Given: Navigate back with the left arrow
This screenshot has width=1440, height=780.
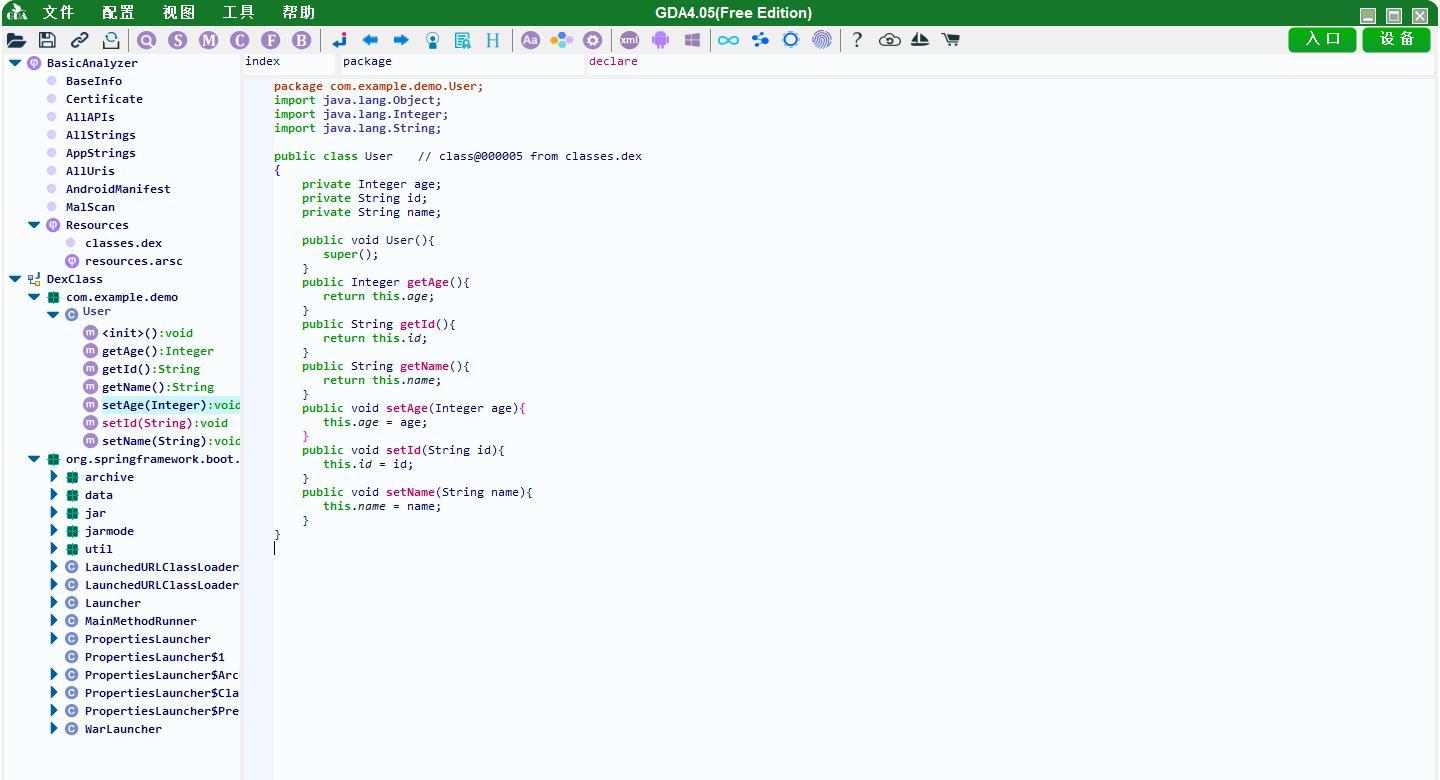Looking at the screenshot, I should (370, 40).
